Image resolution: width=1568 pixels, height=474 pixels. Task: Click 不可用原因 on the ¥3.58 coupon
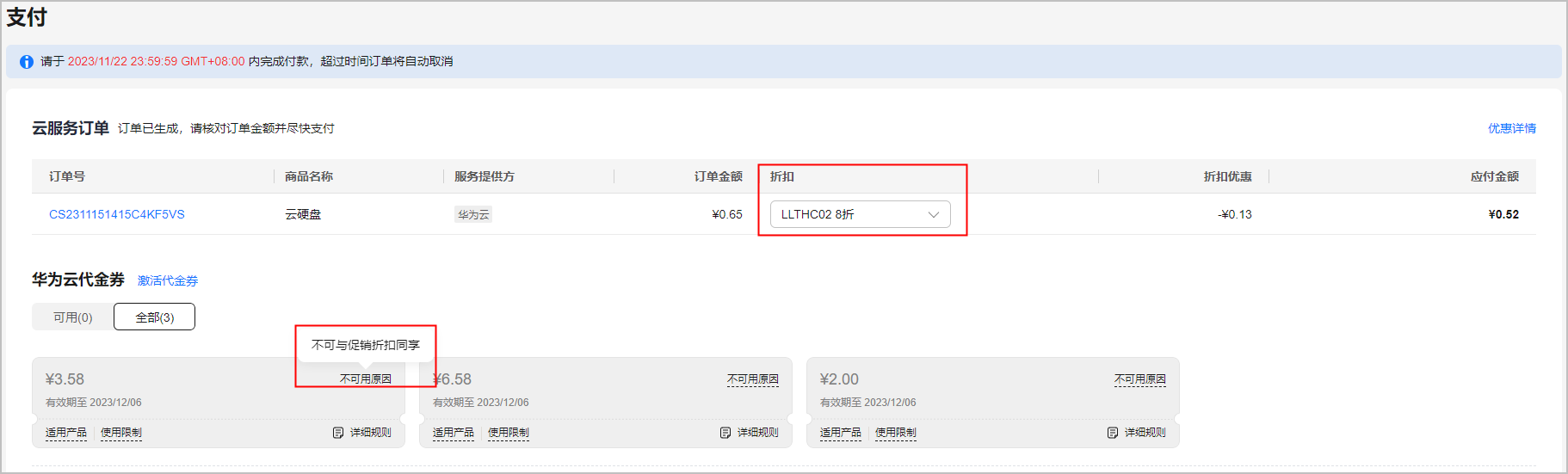366,379
